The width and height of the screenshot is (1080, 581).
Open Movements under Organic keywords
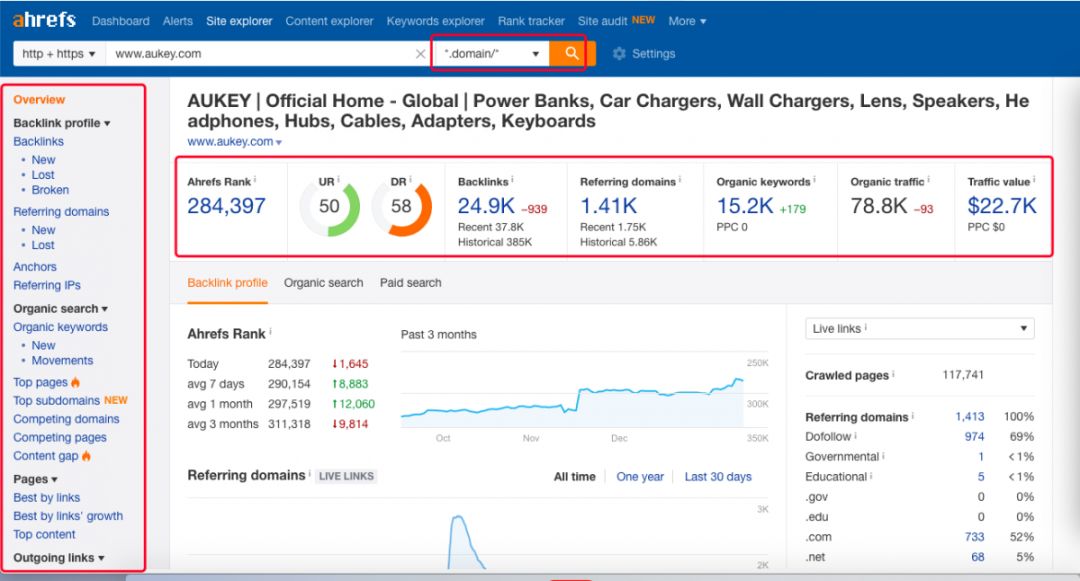pos(62,361)
